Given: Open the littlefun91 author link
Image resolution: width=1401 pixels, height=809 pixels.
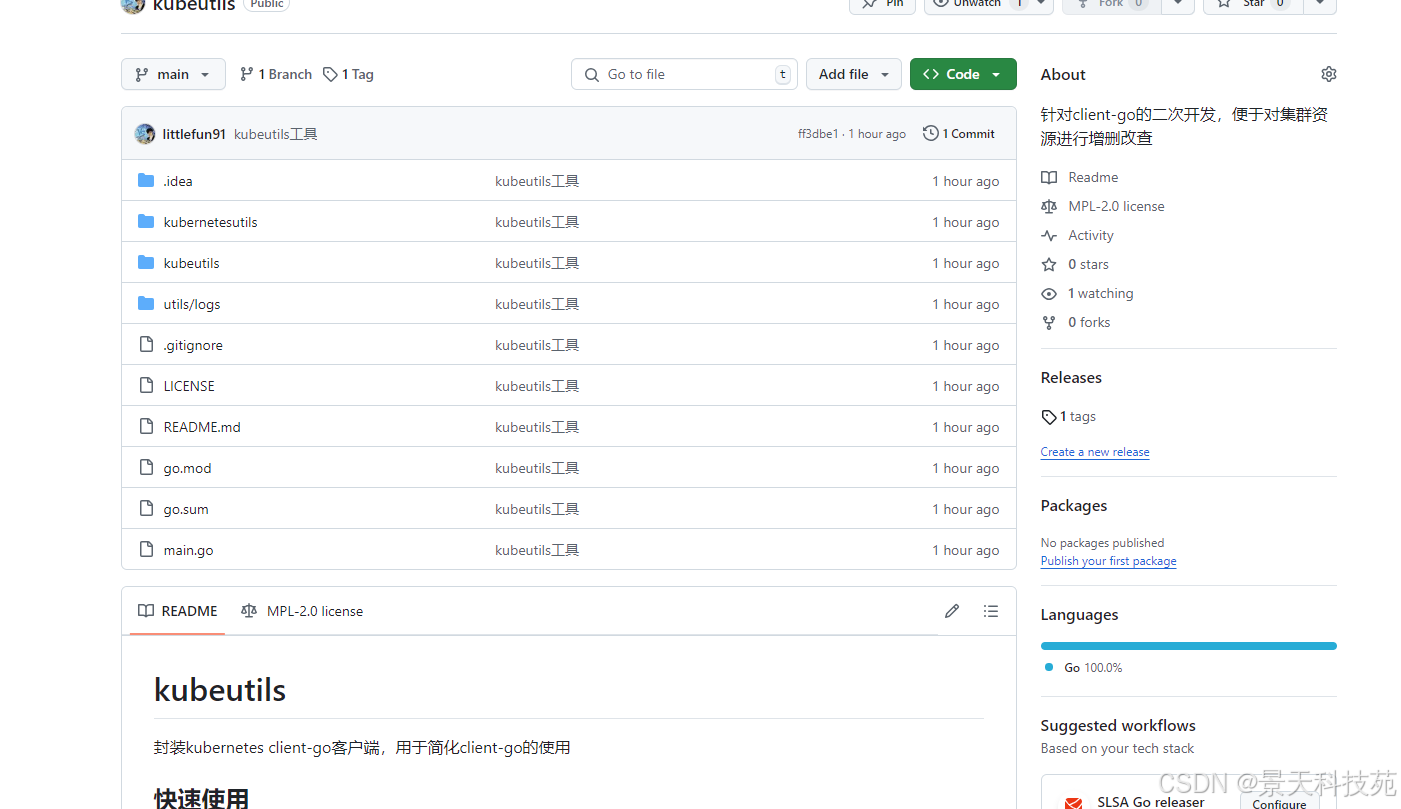Looking at the screenshot, I should pyautogui.click(x=194, y=134).
